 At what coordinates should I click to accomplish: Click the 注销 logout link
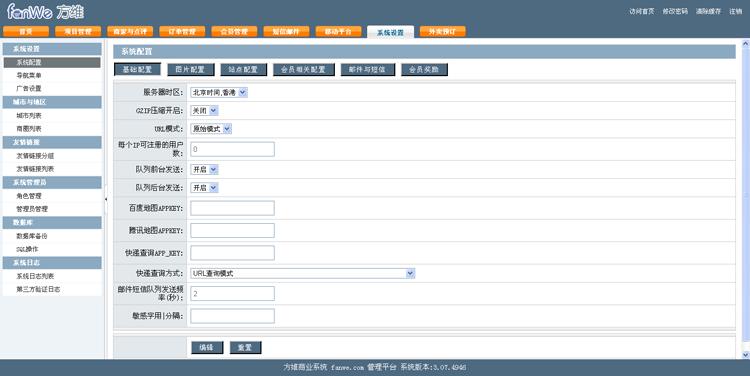[736, 11]
